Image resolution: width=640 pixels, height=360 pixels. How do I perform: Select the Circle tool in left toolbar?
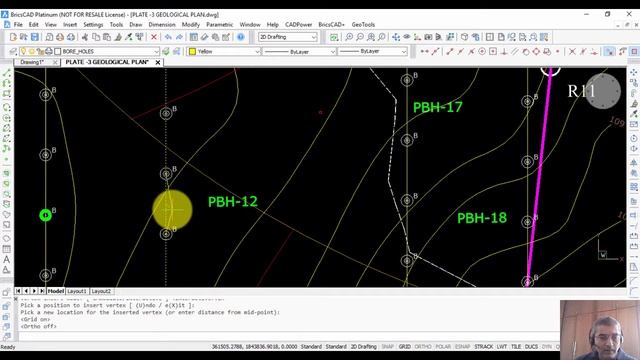click(x=7, y=118)
